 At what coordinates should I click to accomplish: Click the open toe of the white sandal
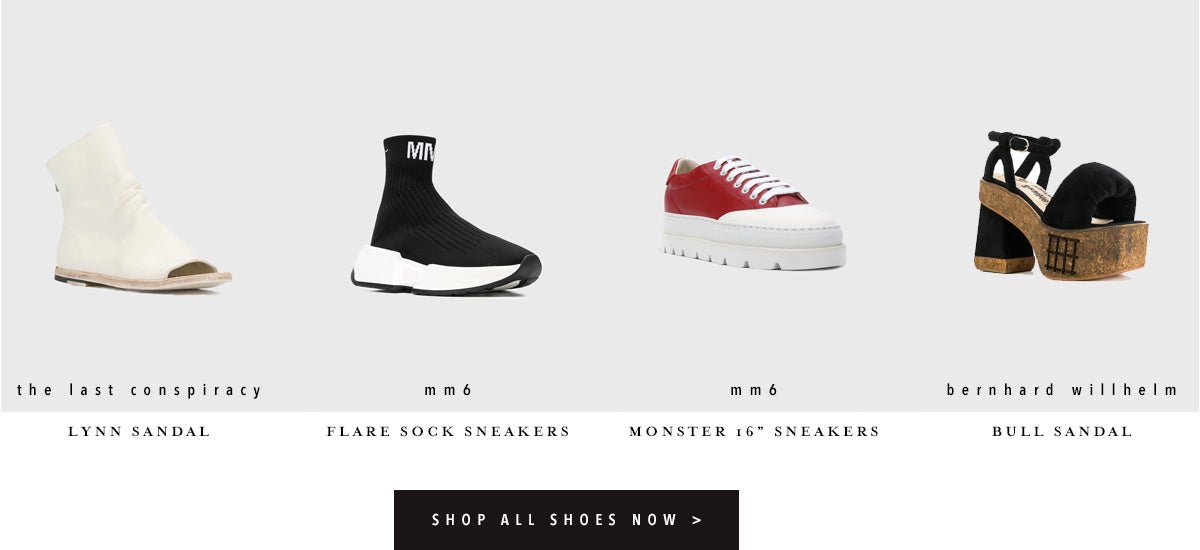tap(193, 267)
